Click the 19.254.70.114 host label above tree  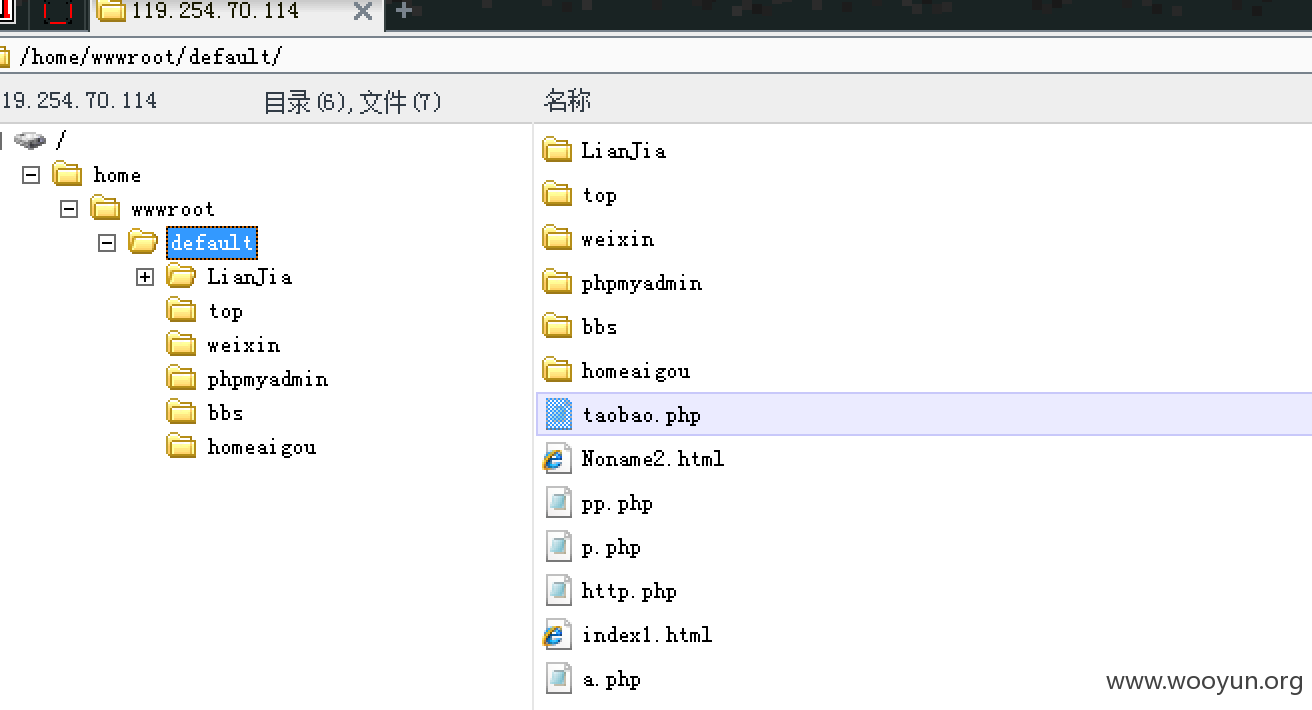[x=79, y=101]
